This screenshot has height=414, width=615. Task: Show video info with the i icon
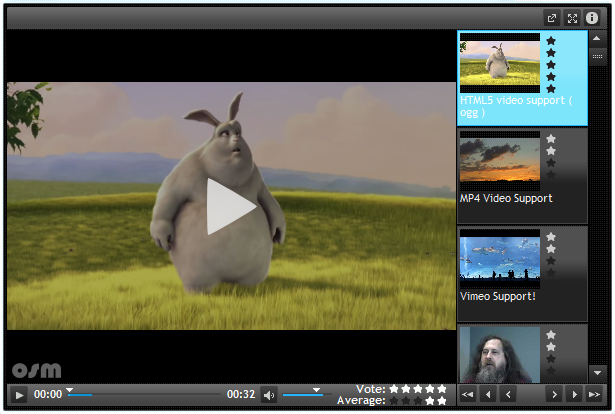coord(592,18)
